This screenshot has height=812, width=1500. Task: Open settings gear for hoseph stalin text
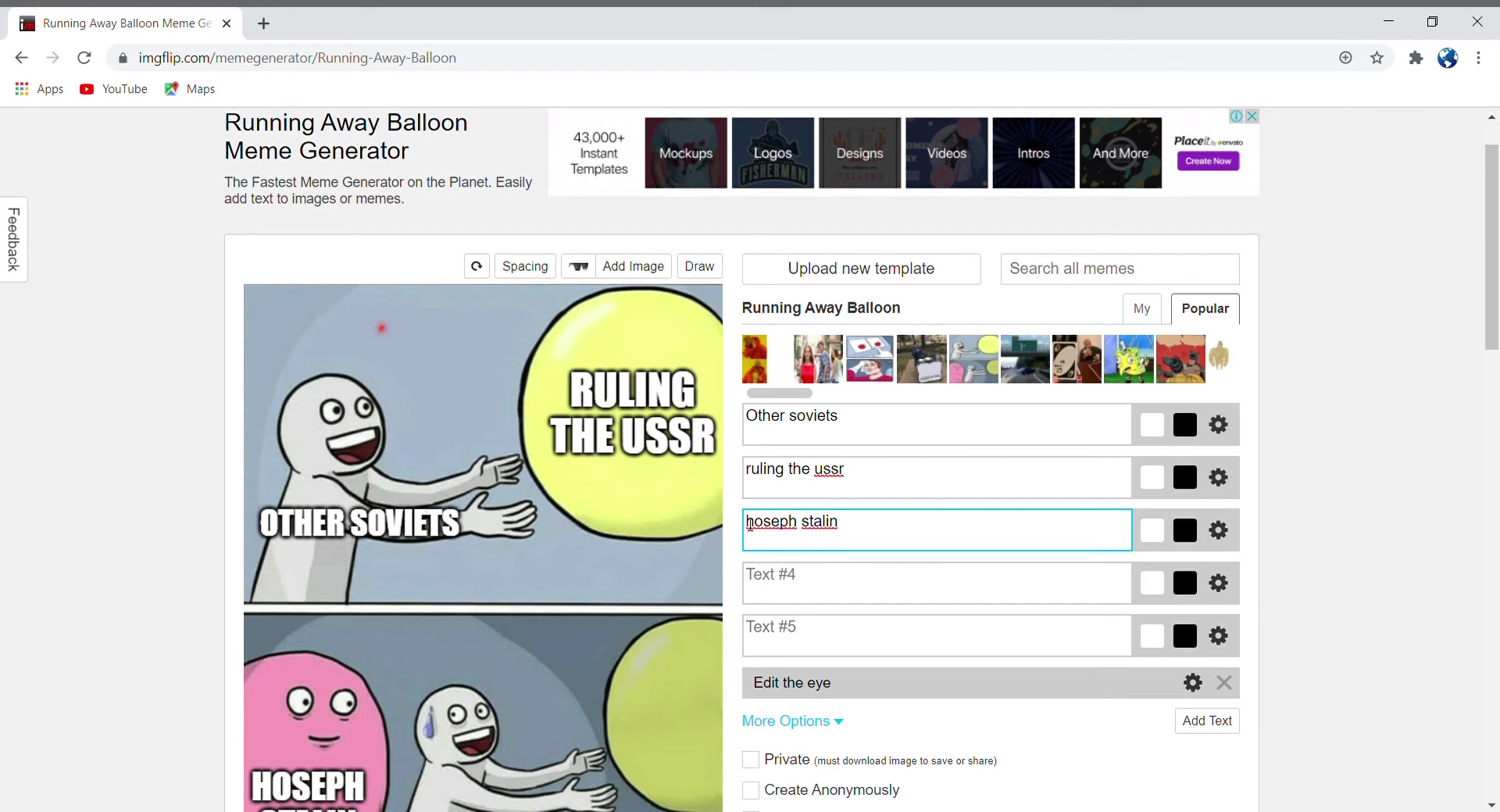pyautogui.click(x=1218, y=530)
